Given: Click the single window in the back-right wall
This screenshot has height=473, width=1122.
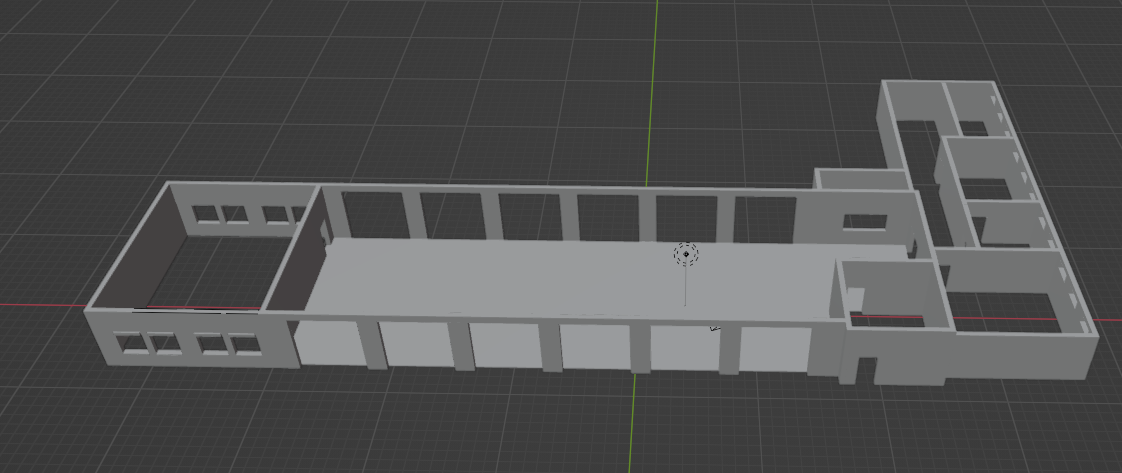Looking at the screenshot, I should click(857, 222).
